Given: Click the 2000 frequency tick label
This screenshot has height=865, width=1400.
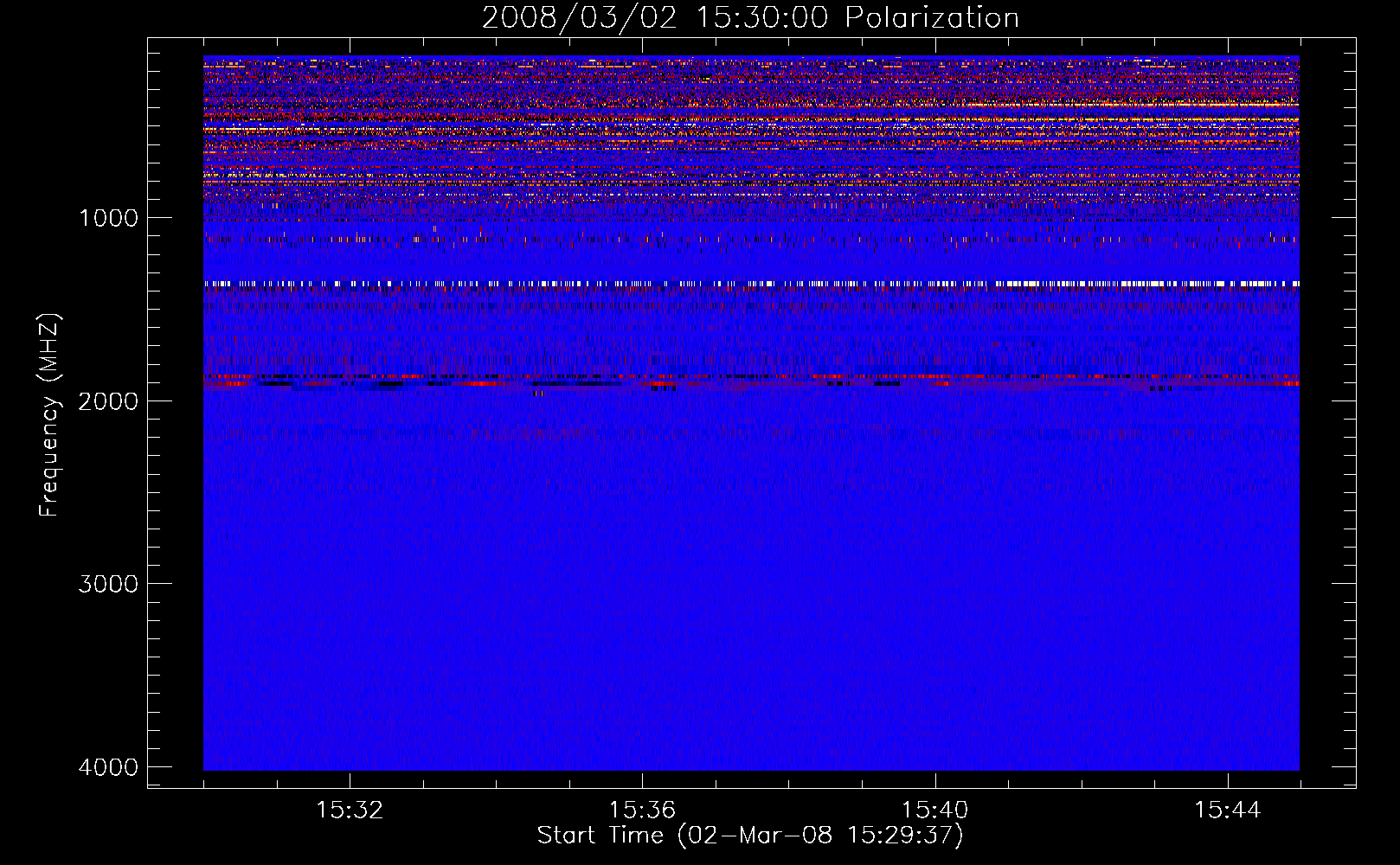Looking at the screenshot, I should (108, 400).
